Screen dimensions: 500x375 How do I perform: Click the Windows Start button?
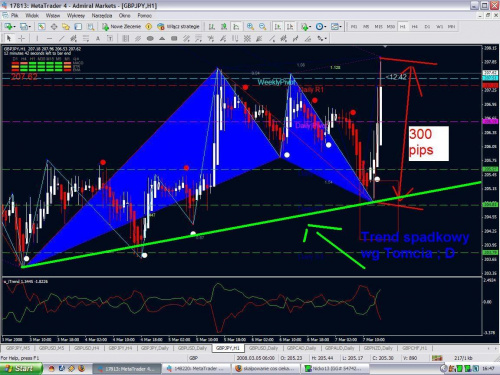[x=21, y=368]
